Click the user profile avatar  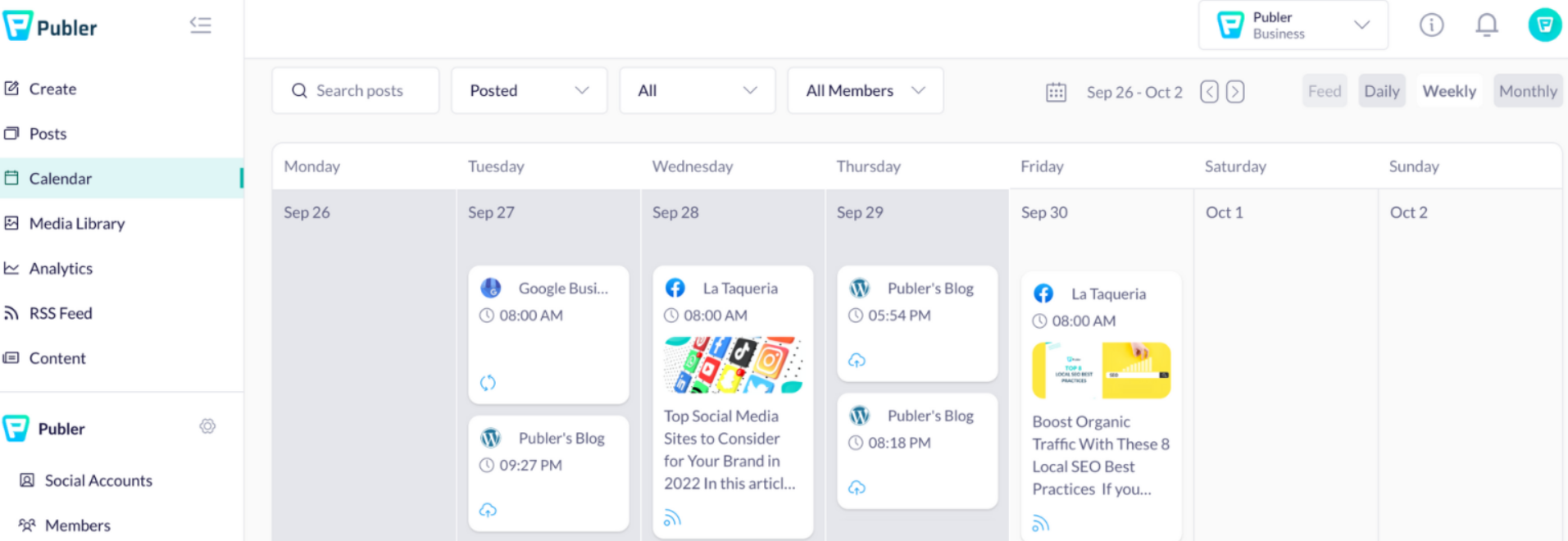(1544, 25)
